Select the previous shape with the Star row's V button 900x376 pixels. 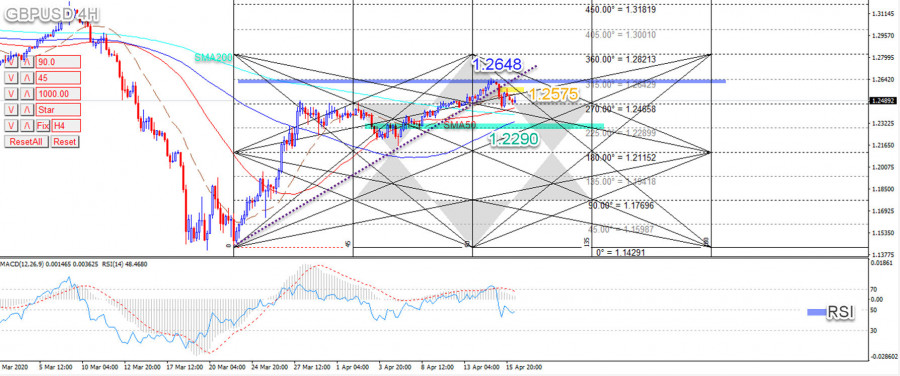tap(11, 110)
